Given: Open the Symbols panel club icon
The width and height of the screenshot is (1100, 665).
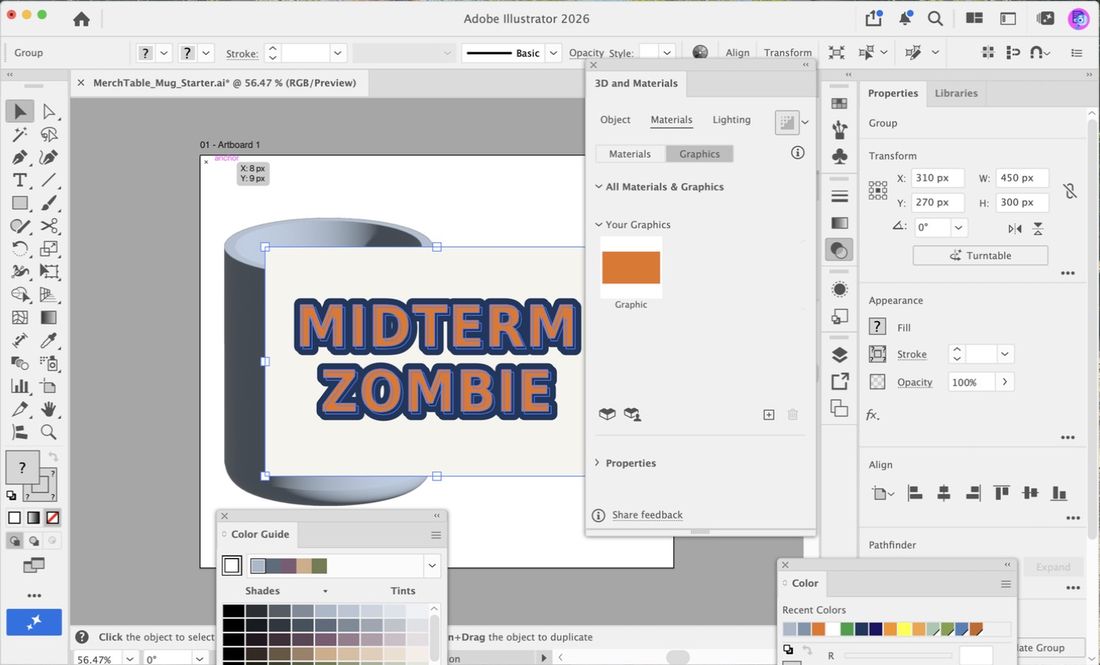Looking at the screenshot, I should (839, 156).
